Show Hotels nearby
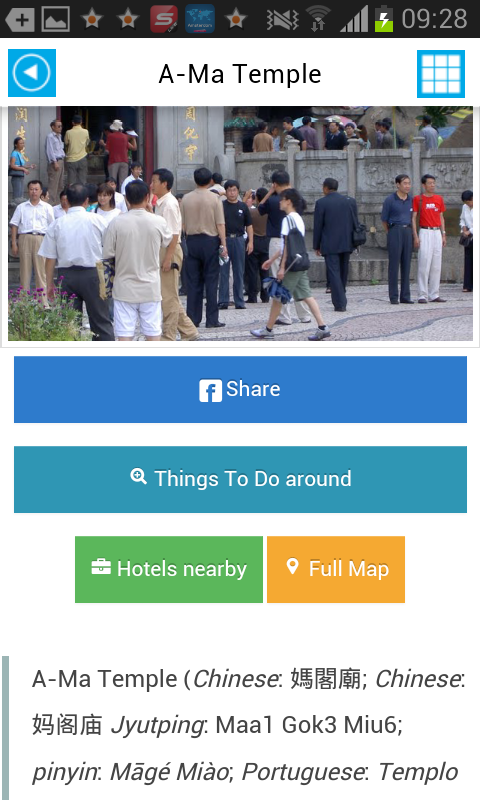This screenshot has height=800, width=480. click(169, 569)
